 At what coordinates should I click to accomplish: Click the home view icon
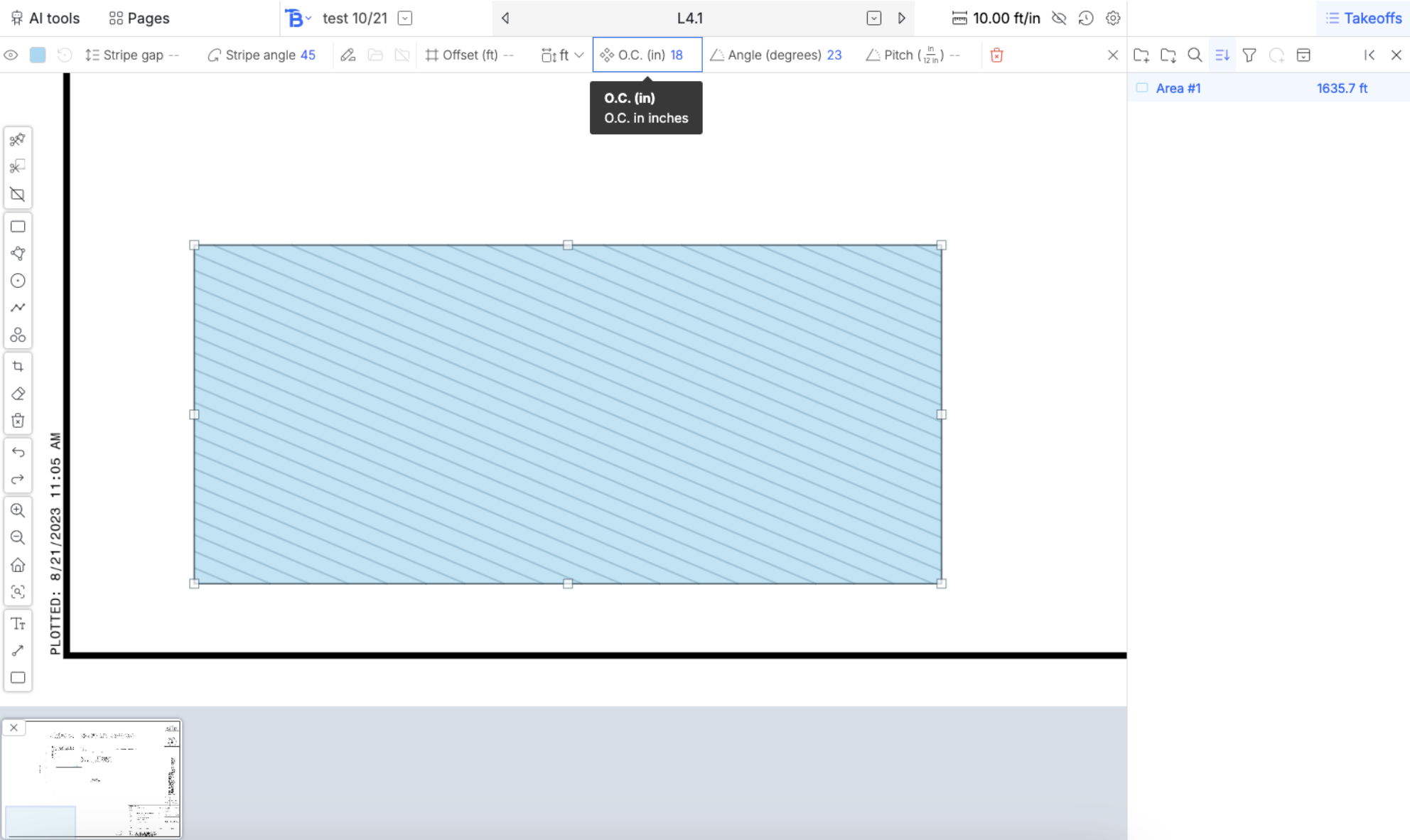coord(18,565)
